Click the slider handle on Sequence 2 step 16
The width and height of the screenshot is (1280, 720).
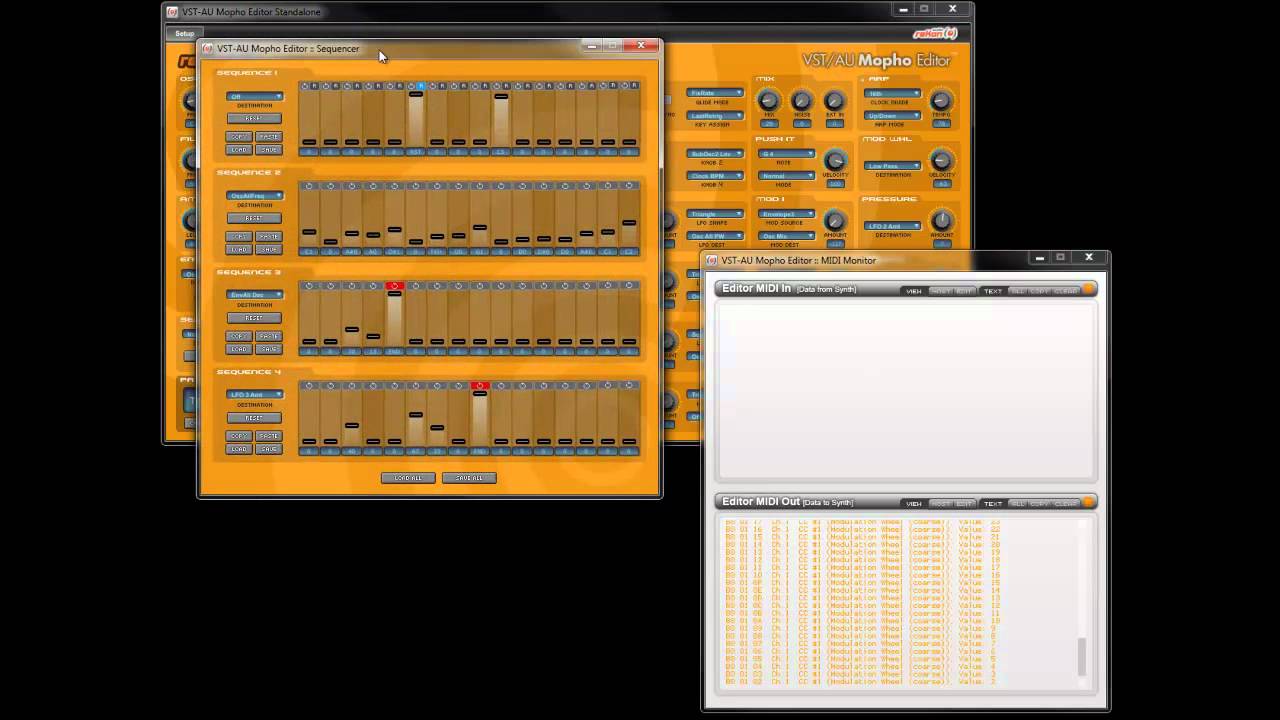pos(629,223)
